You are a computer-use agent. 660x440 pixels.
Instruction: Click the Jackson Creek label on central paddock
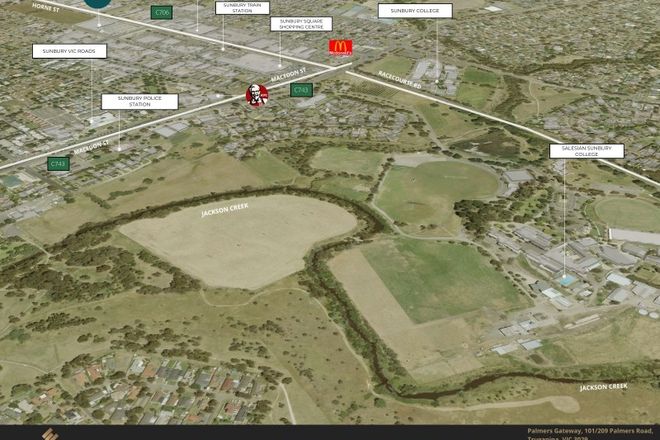coord(224,208)
